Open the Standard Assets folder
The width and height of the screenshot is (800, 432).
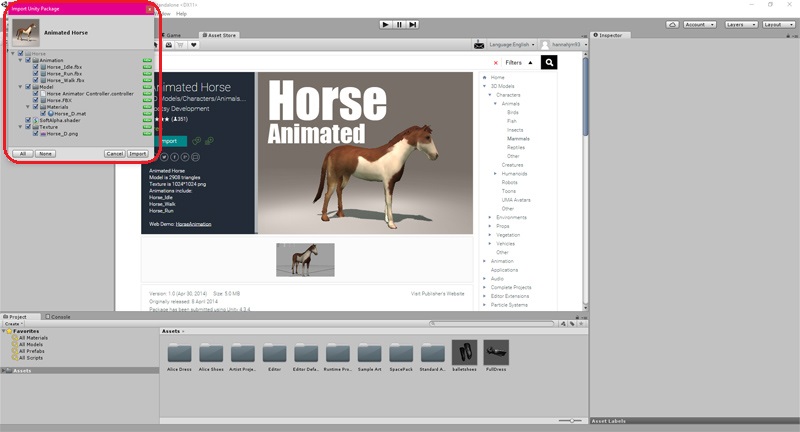click(x=433, y=353)
